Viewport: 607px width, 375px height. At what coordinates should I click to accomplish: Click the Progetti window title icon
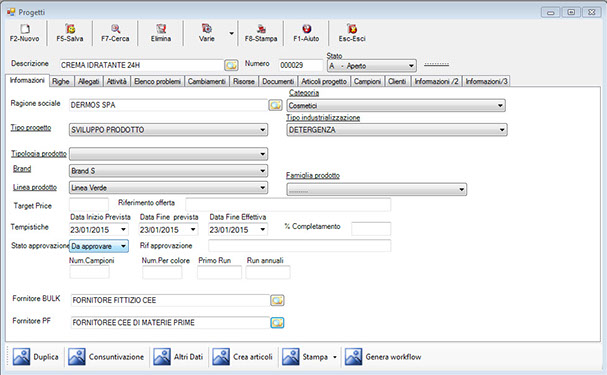point(11,12)
